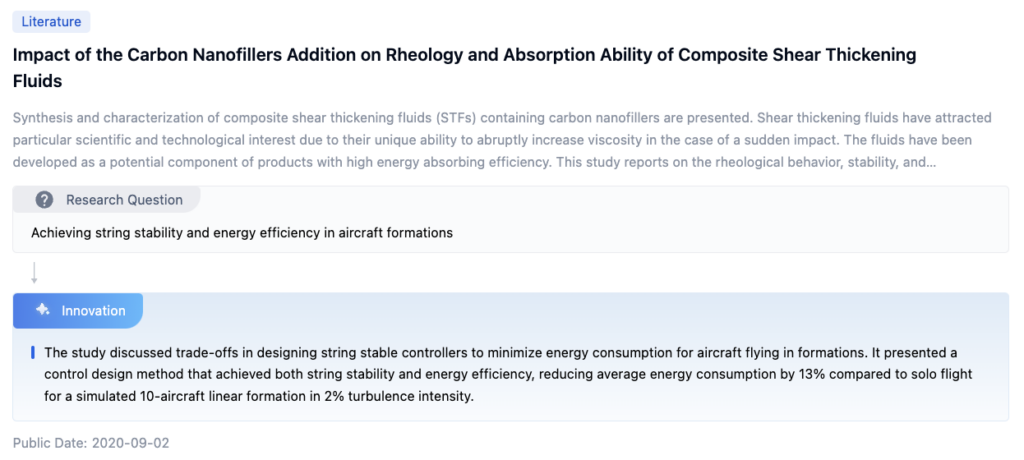
Task: Click the abstract paragraph about shear thickening fluids
Action: (490, 140)
